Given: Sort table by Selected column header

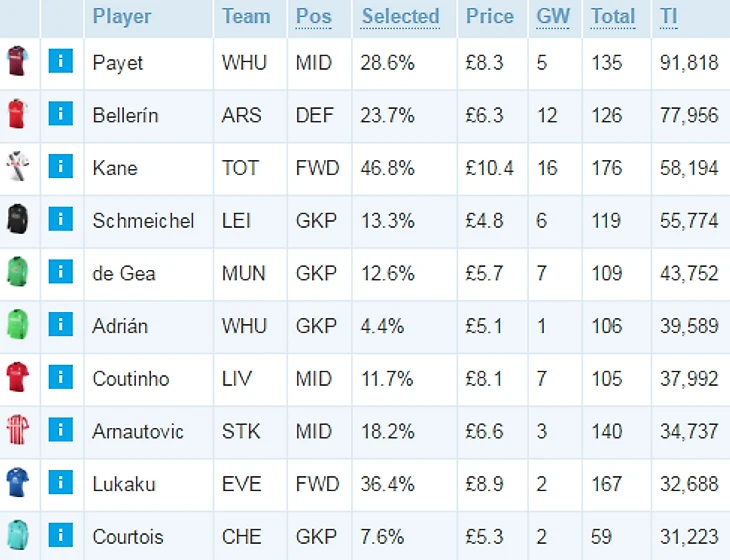Looking at the screenshot, I should coord(400,17).
